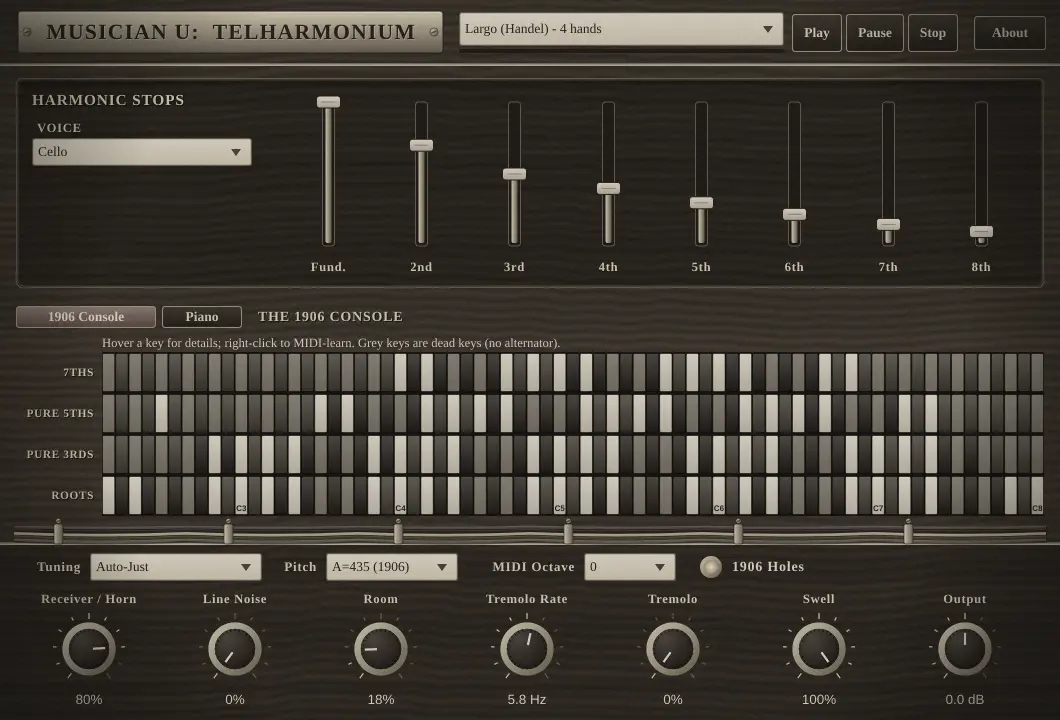
Task: Click the C3 key in the Roots row
Action: coord(241,496)
